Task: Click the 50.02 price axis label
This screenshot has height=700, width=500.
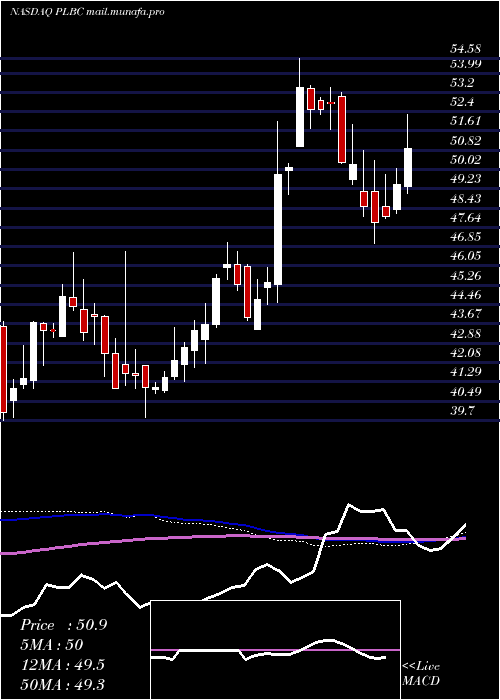Action: click(466, 160)
